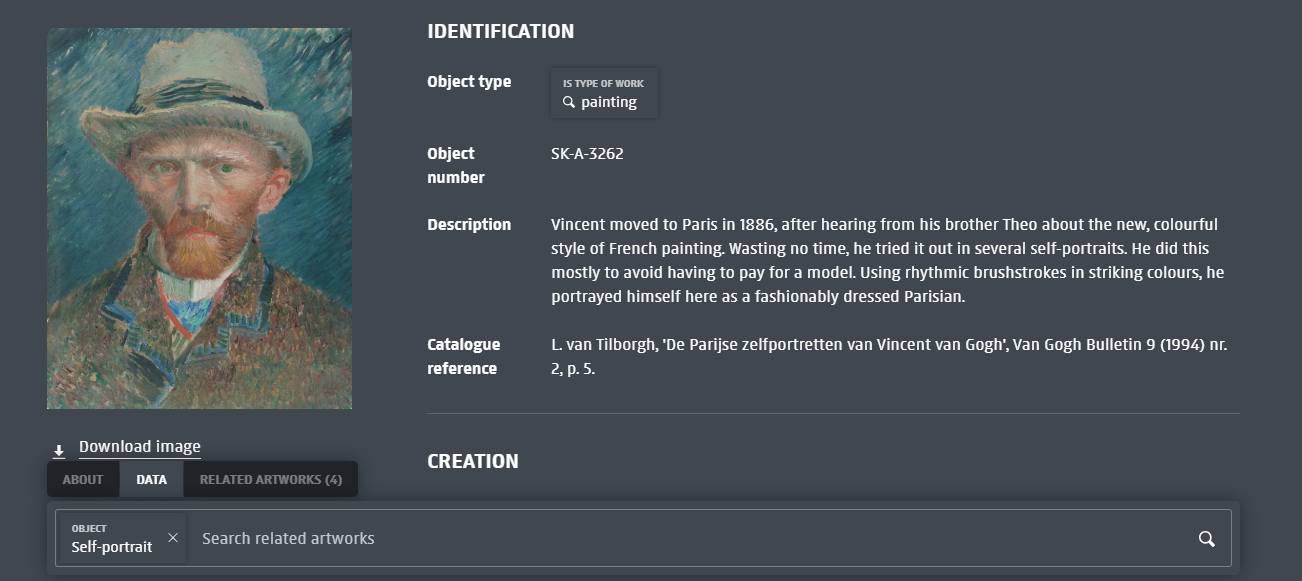Click the object number SK-A-3262

587,154
